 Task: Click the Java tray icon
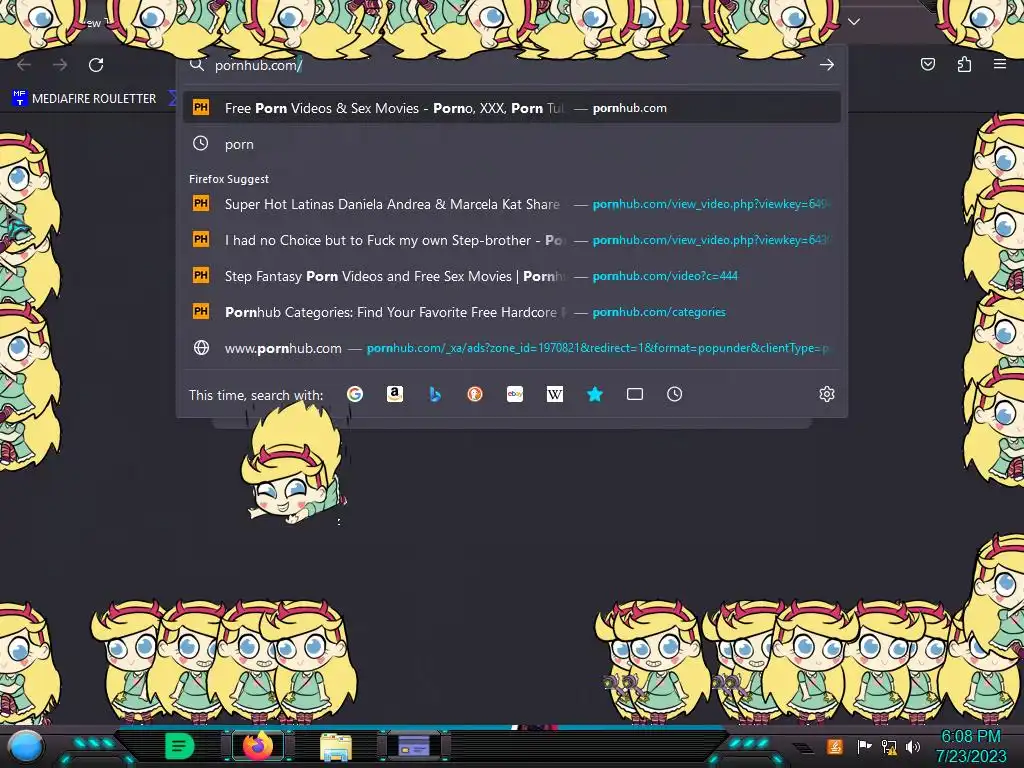835,746
